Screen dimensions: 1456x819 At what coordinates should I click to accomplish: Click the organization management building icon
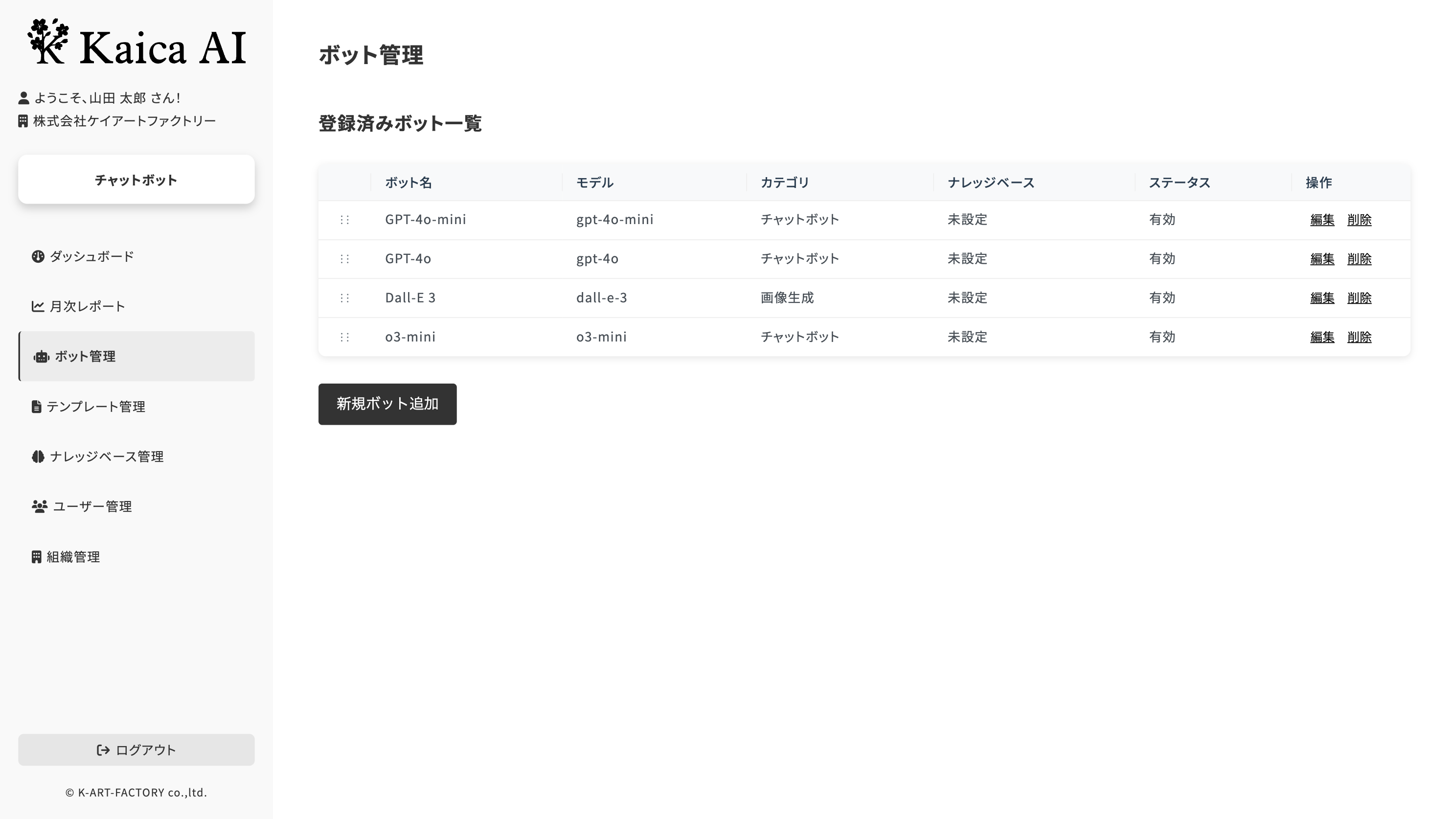click(37, 557)
